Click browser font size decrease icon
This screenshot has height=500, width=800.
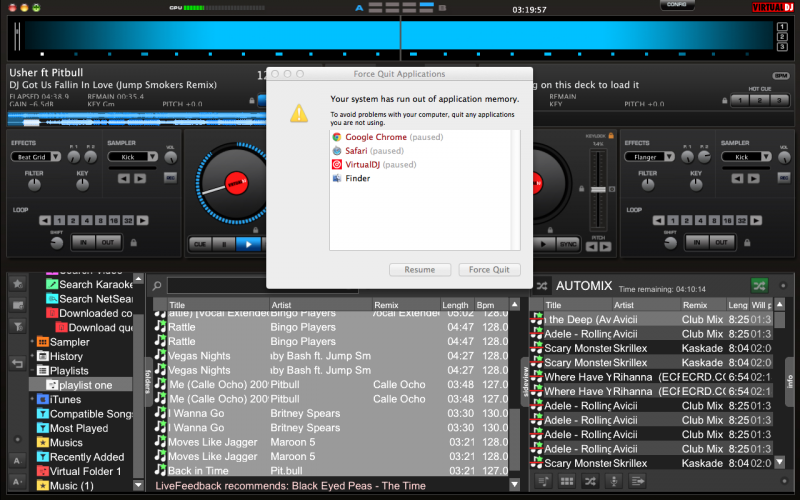(17, 461)
